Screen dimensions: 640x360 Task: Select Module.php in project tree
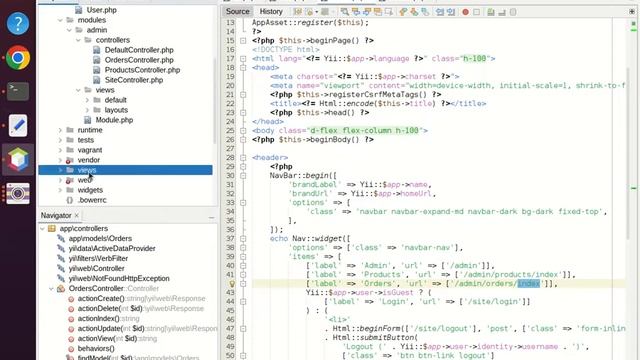[x=114, y=120]
